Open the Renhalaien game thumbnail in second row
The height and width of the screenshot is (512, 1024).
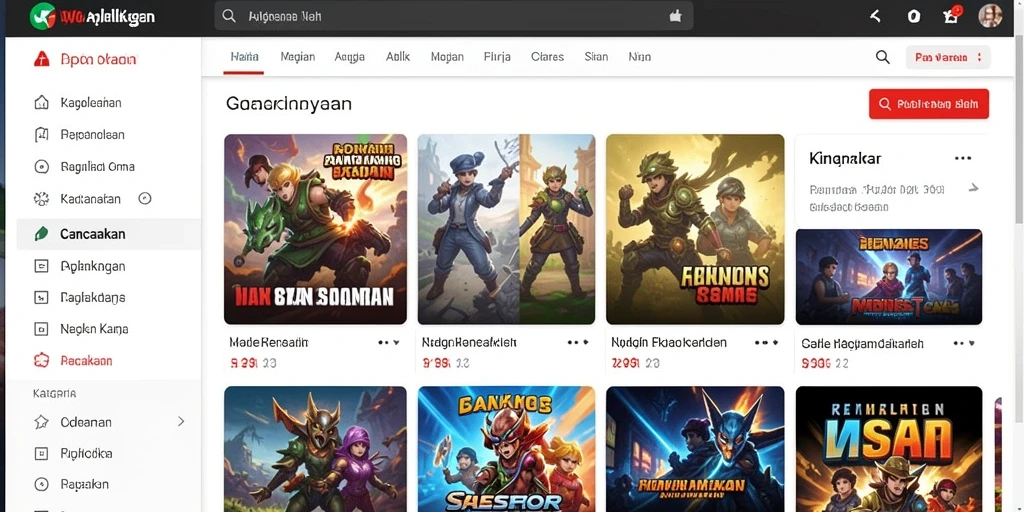[889, 449]
